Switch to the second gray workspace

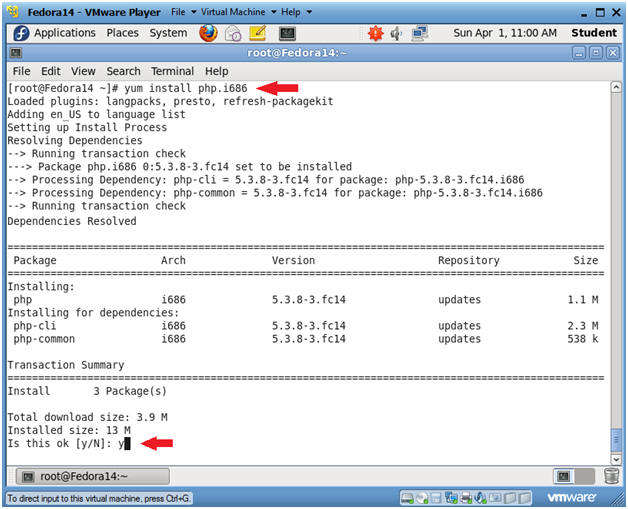pyautogui.click(x=584, y=476)
